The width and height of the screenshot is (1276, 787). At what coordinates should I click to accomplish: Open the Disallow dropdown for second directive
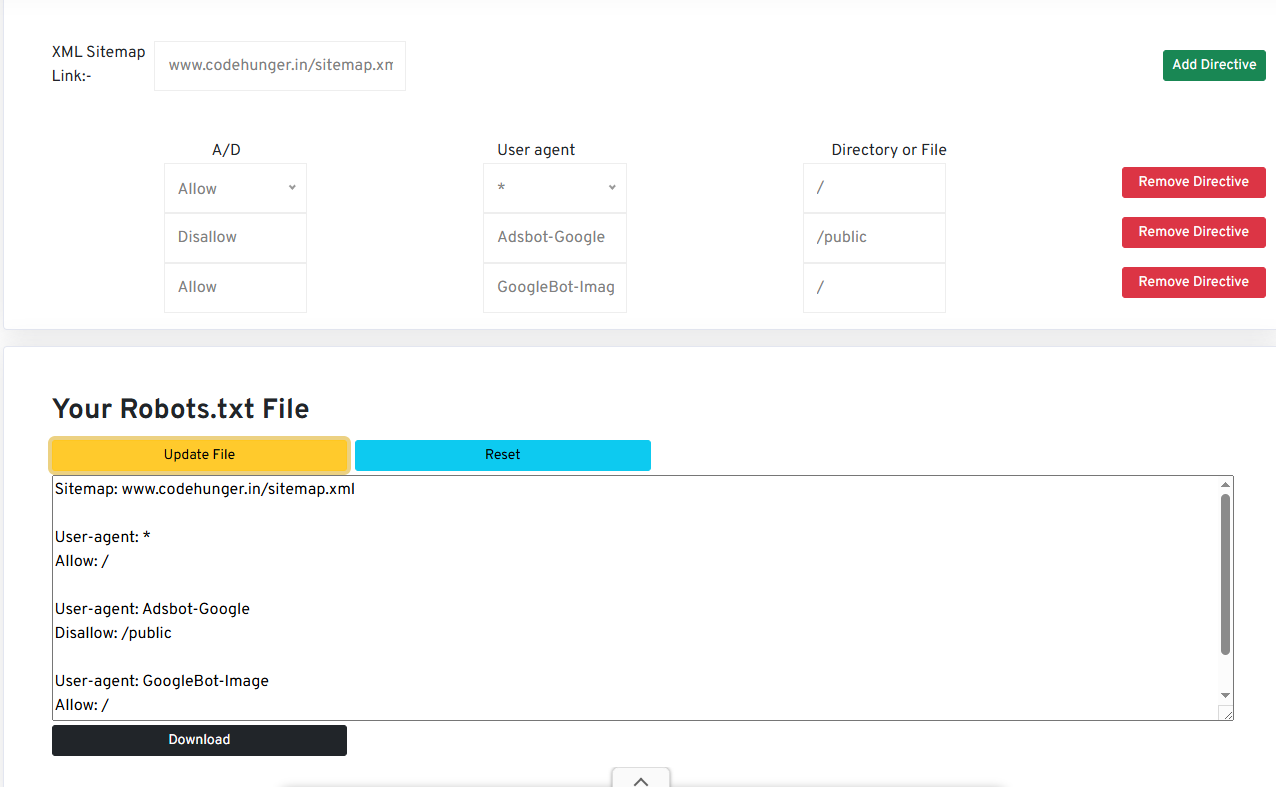pos(234,237)
